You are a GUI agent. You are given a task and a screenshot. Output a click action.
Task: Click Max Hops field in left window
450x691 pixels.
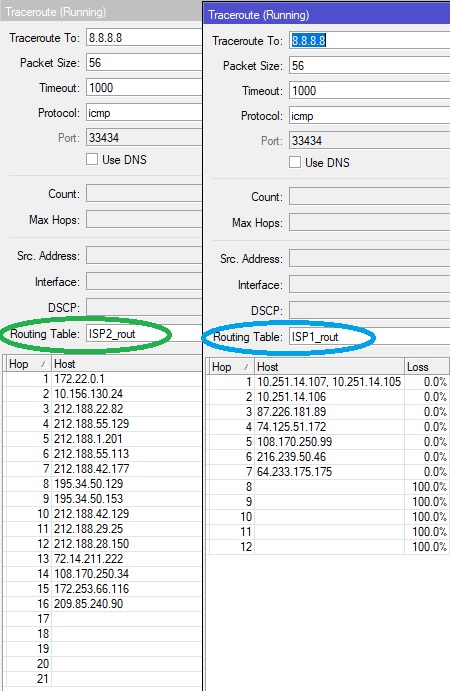[x=144, y=219]
